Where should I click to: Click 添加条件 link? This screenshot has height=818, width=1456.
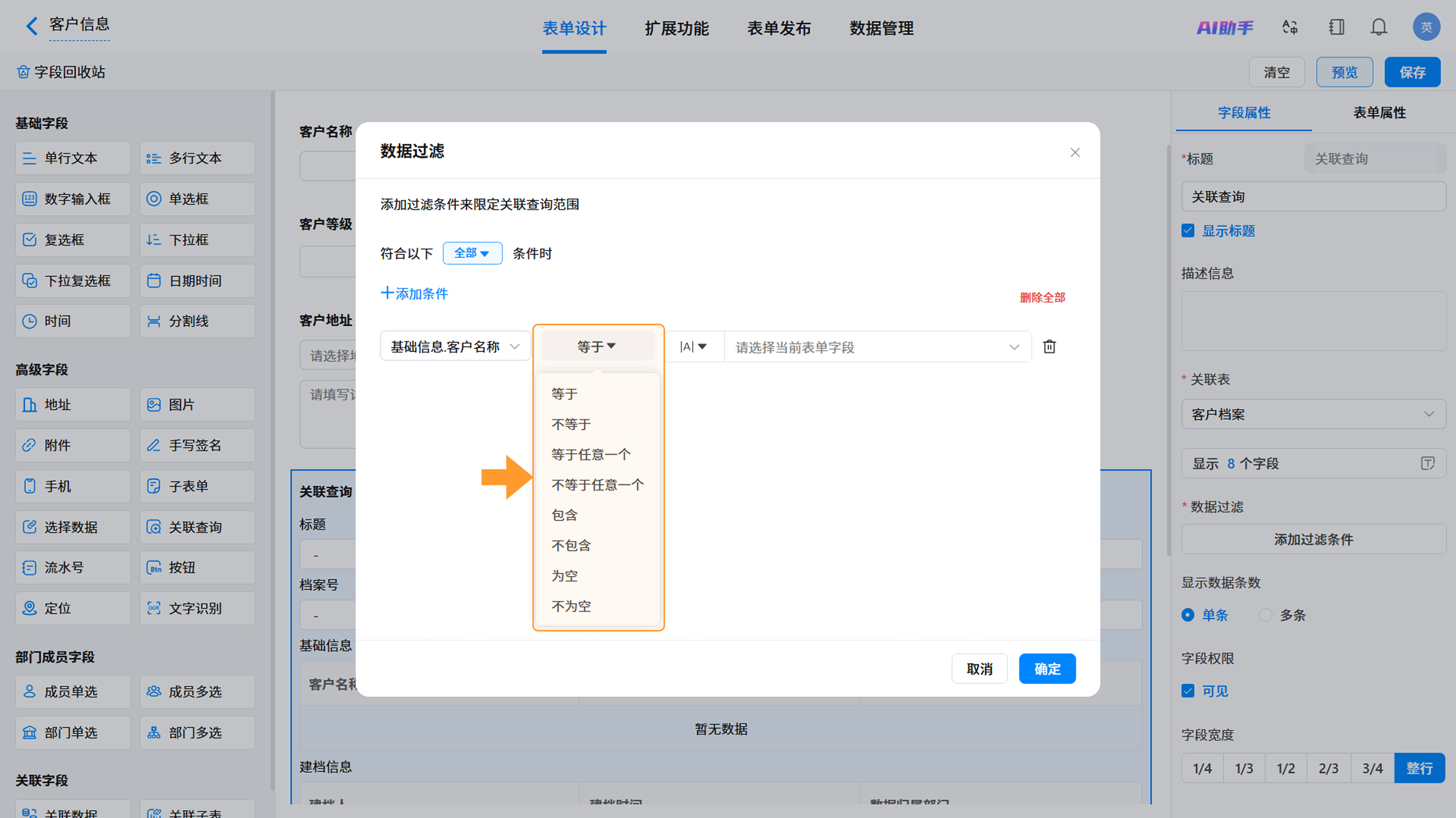(x=414, y=293)
